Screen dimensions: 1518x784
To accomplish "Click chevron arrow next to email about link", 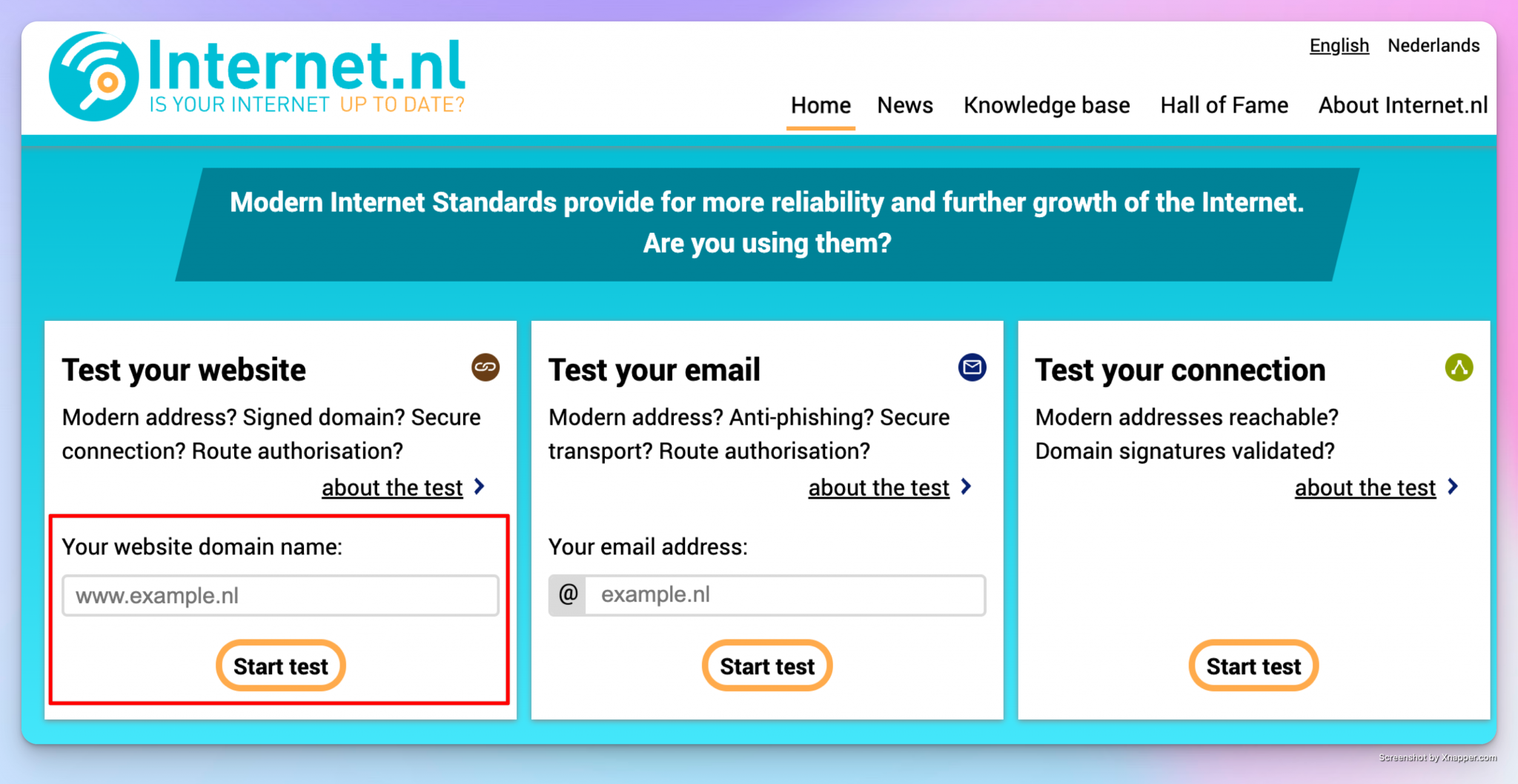I will pos(967,487).
